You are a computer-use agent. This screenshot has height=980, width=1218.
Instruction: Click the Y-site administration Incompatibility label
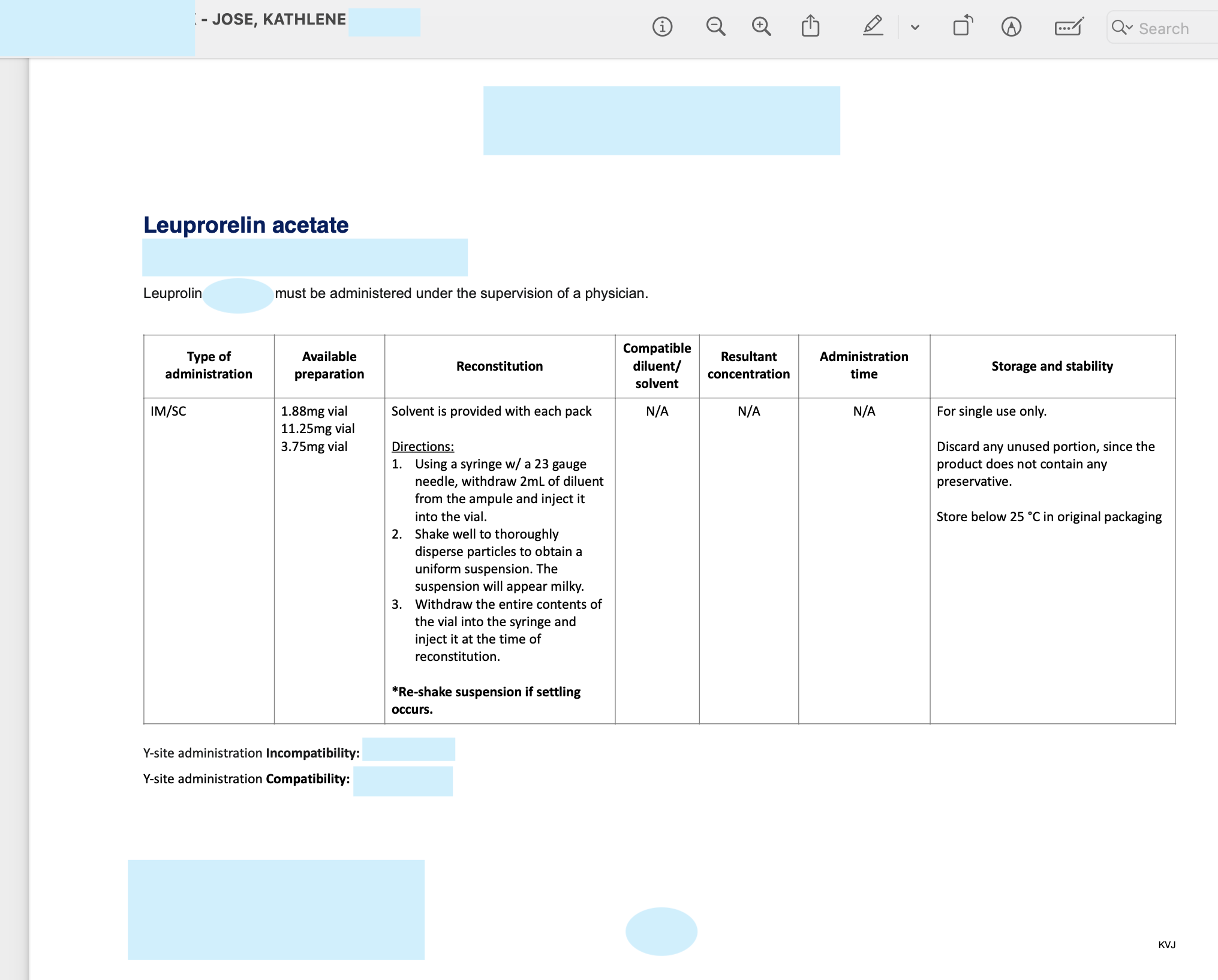pyautogui.click(x=251, y=753)
